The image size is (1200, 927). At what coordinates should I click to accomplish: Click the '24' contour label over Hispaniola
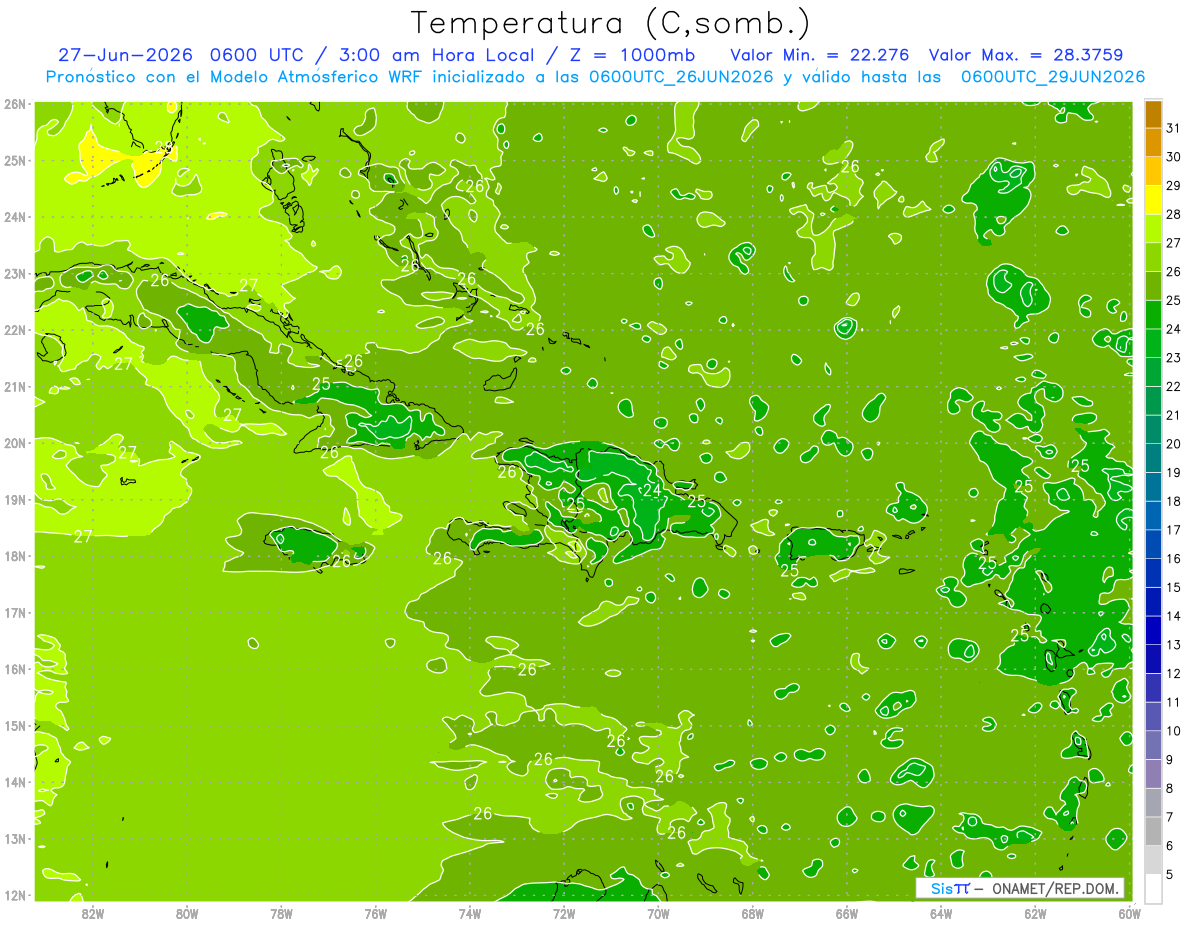pos(651,490)
